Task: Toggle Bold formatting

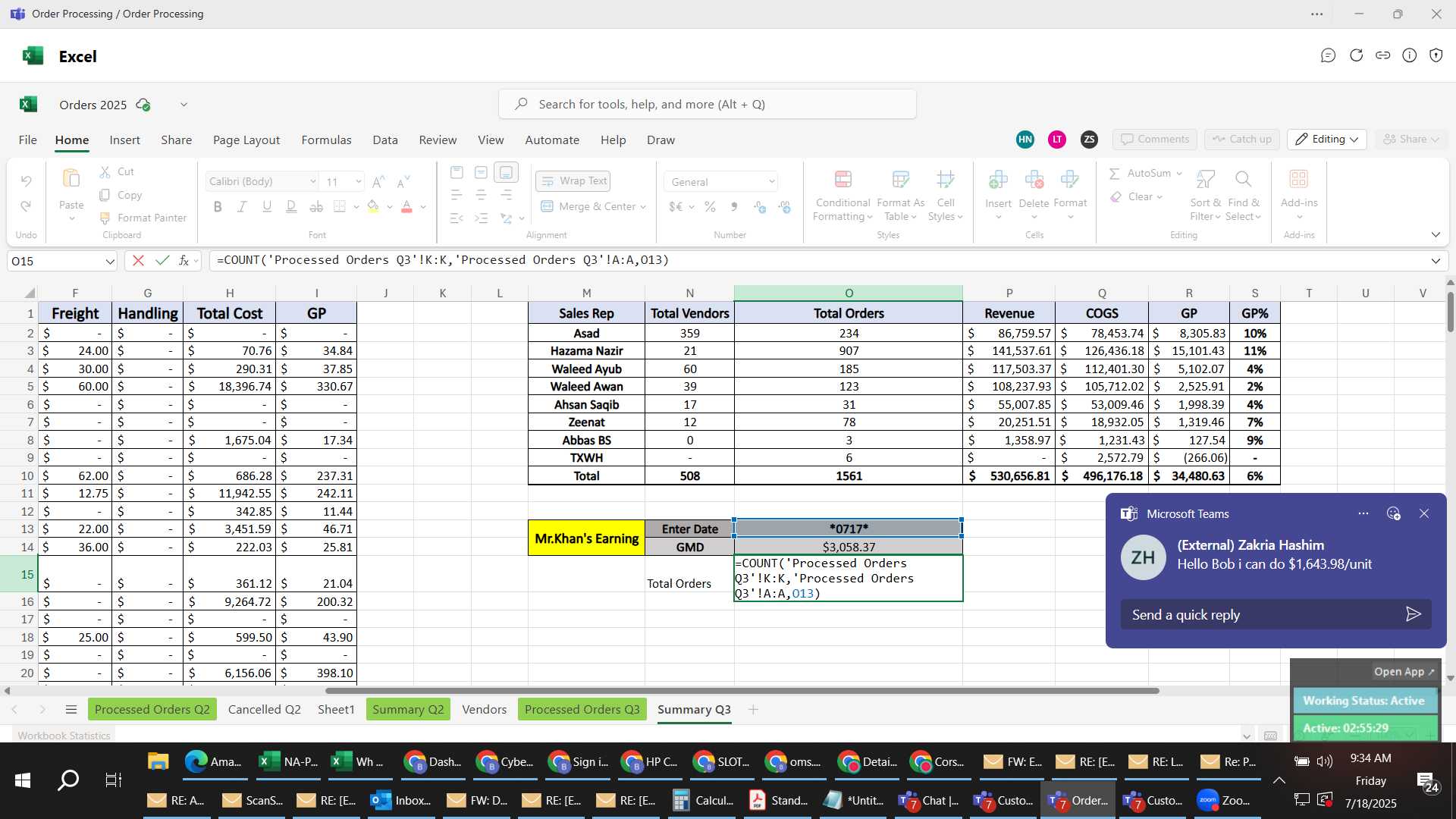Action: [218, 206]
